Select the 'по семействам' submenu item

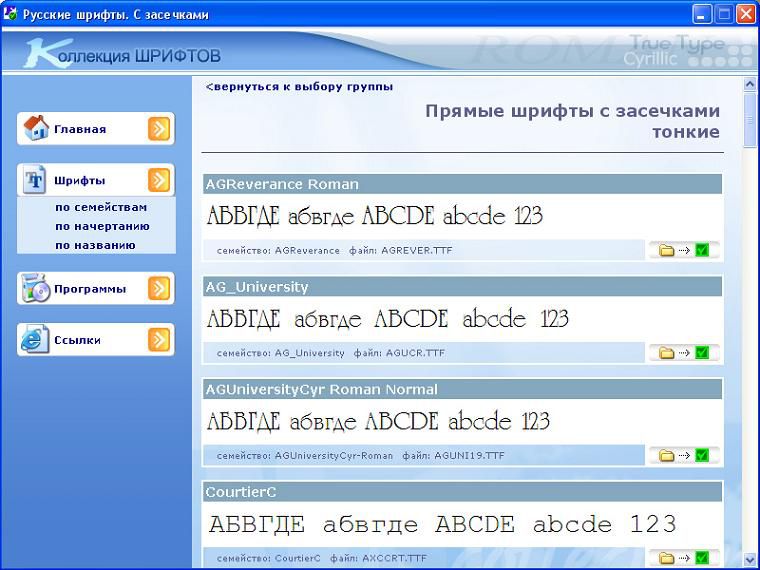(101, 208)
